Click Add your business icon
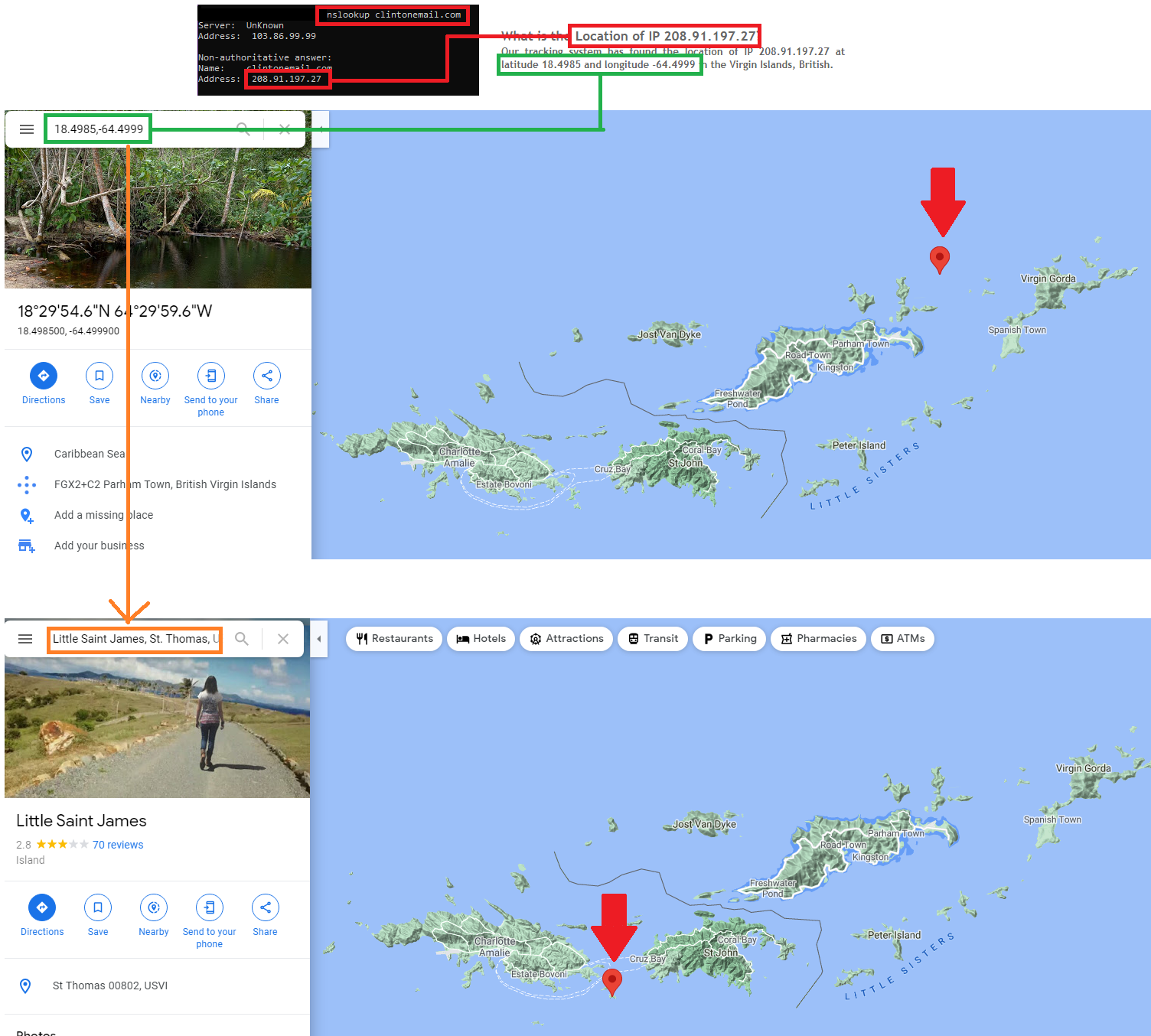 point(27,546)
